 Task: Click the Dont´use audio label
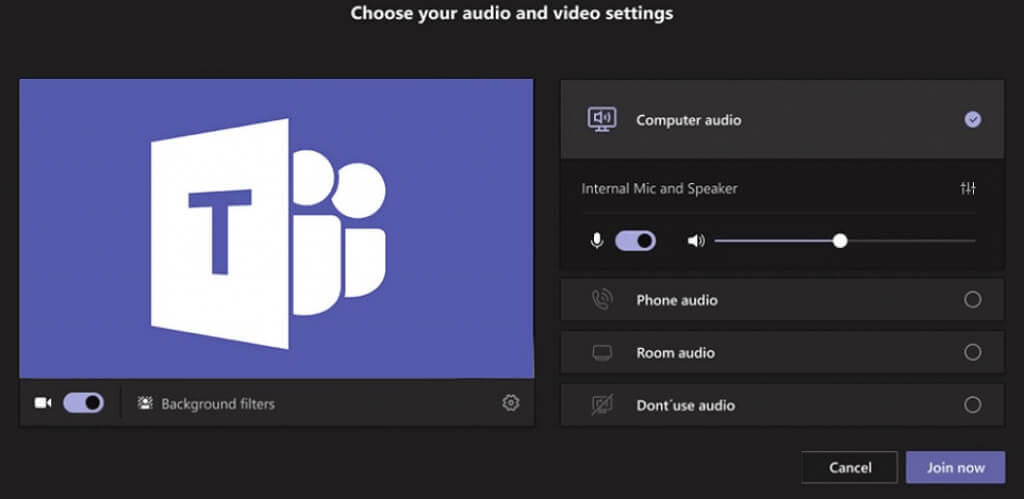tap(685, 406)
